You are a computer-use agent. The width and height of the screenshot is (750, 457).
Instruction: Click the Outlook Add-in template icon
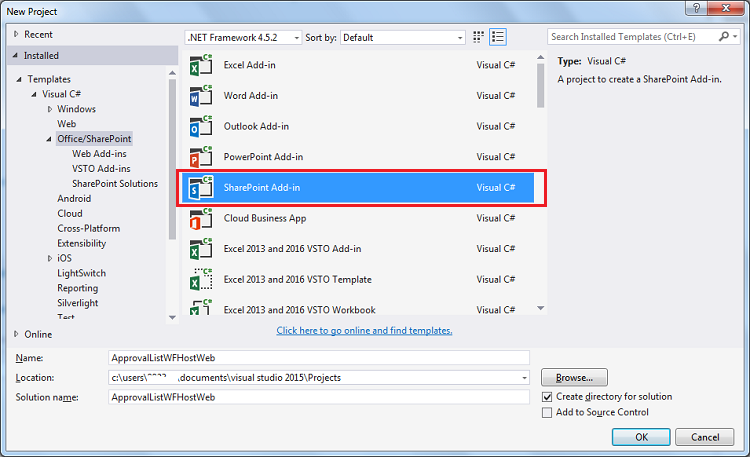click(x=200, y=126)
